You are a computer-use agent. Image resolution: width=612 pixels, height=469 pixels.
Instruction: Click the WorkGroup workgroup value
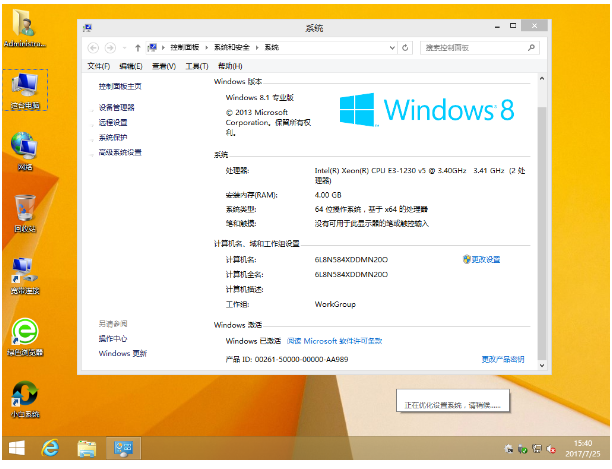pyautogui.click(x=335, y=304)
